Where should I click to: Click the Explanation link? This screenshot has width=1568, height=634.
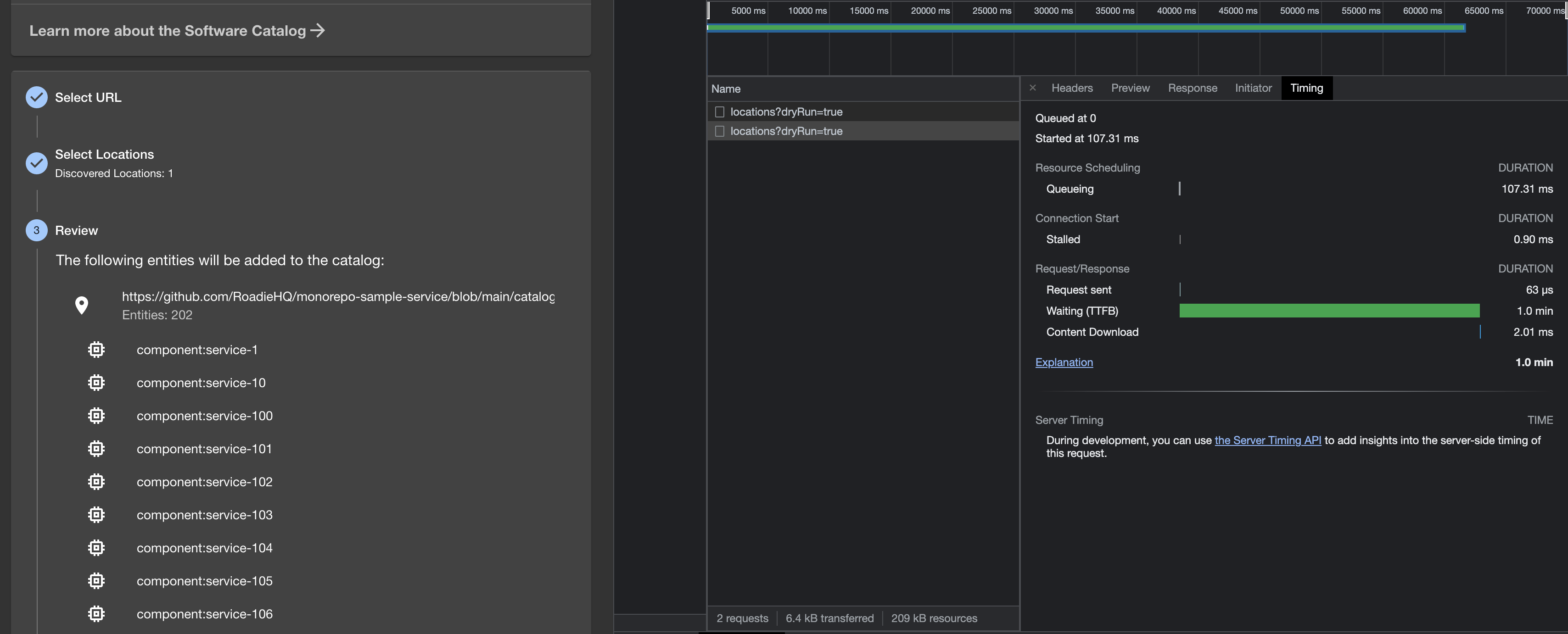pyautogui.click(x=1064, y=362)
